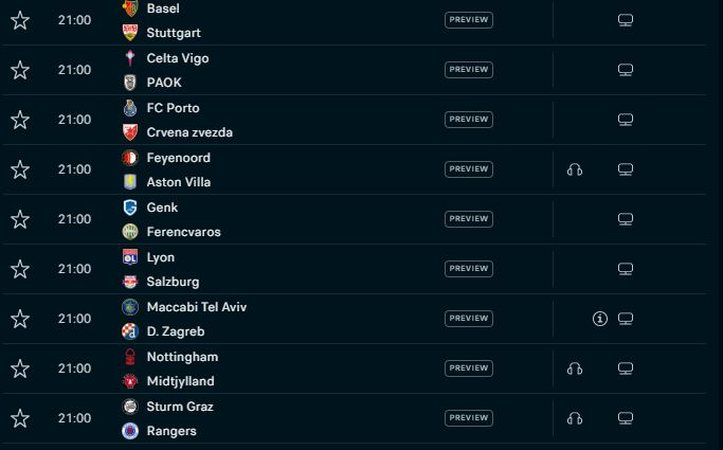Click the Crvena zvezda team name
This screenshot has width=723, height=450.
coord(189,132)
